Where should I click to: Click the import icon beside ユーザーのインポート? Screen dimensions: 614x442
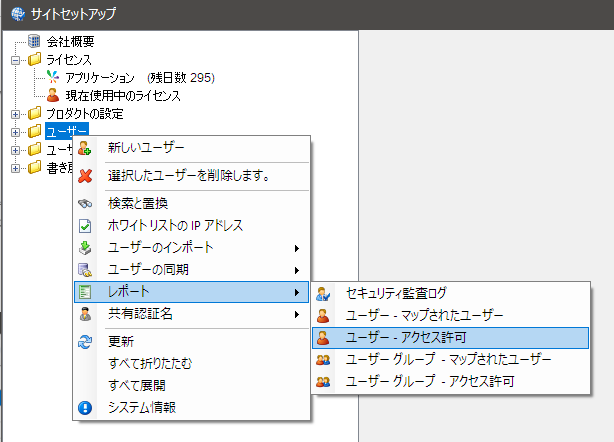[x=85, y=248]
